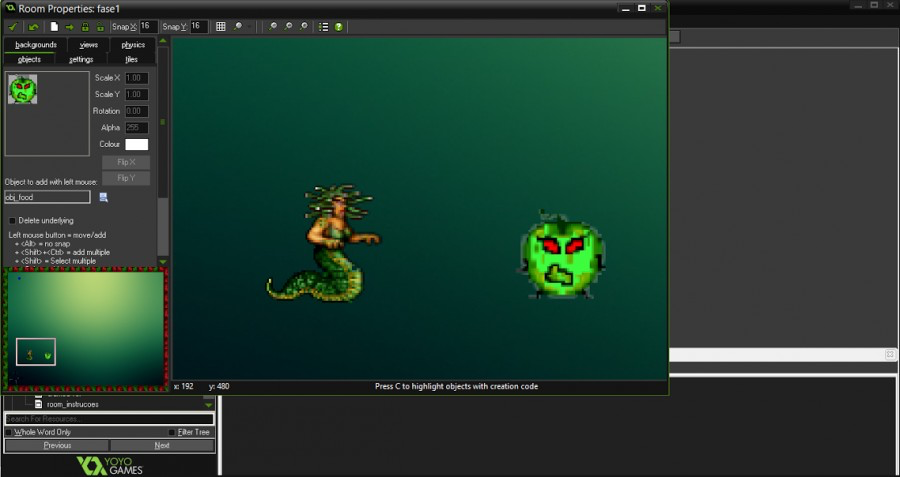This screenshot has width=900, height=477.
Task: Open help with the green question mark
Action: pos(339,26)
